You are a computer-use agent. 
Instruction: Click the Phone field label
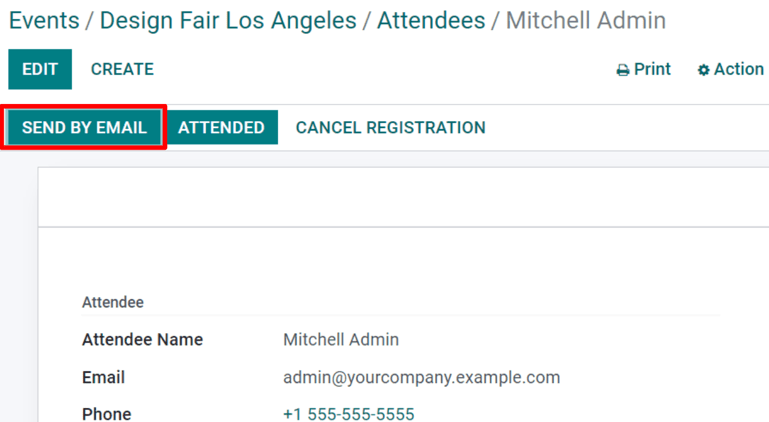point(106,414)
